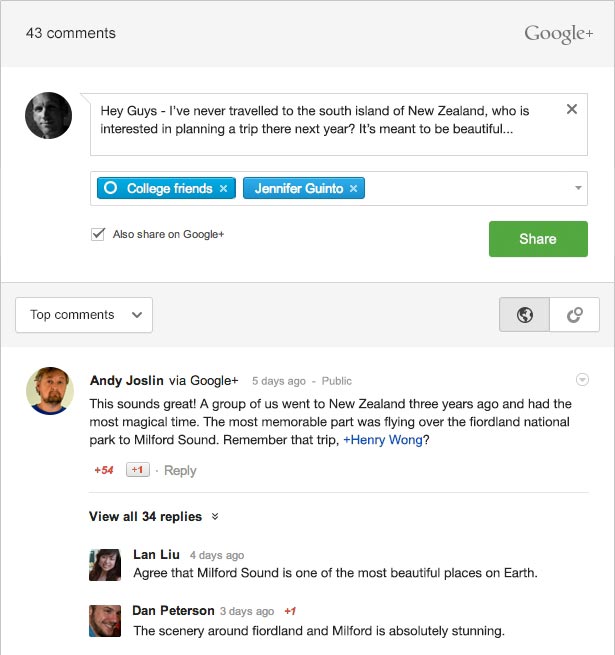Screen dimensions: 615x655
Task: Click the +1 button on Andy's comment
Action: pos(137,470)
